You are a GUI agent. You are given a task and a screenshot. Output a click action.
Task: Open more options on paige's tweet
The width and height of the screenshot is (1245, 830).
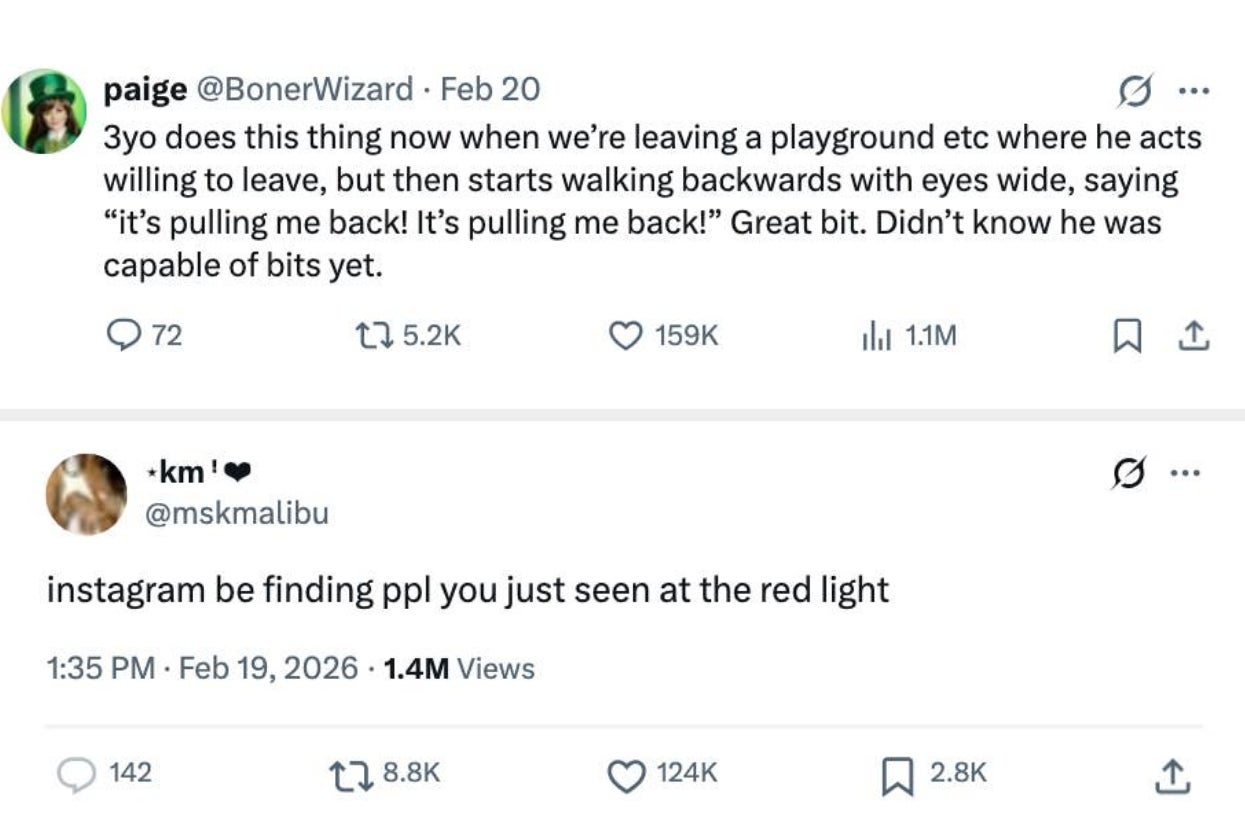(1192, 92)
